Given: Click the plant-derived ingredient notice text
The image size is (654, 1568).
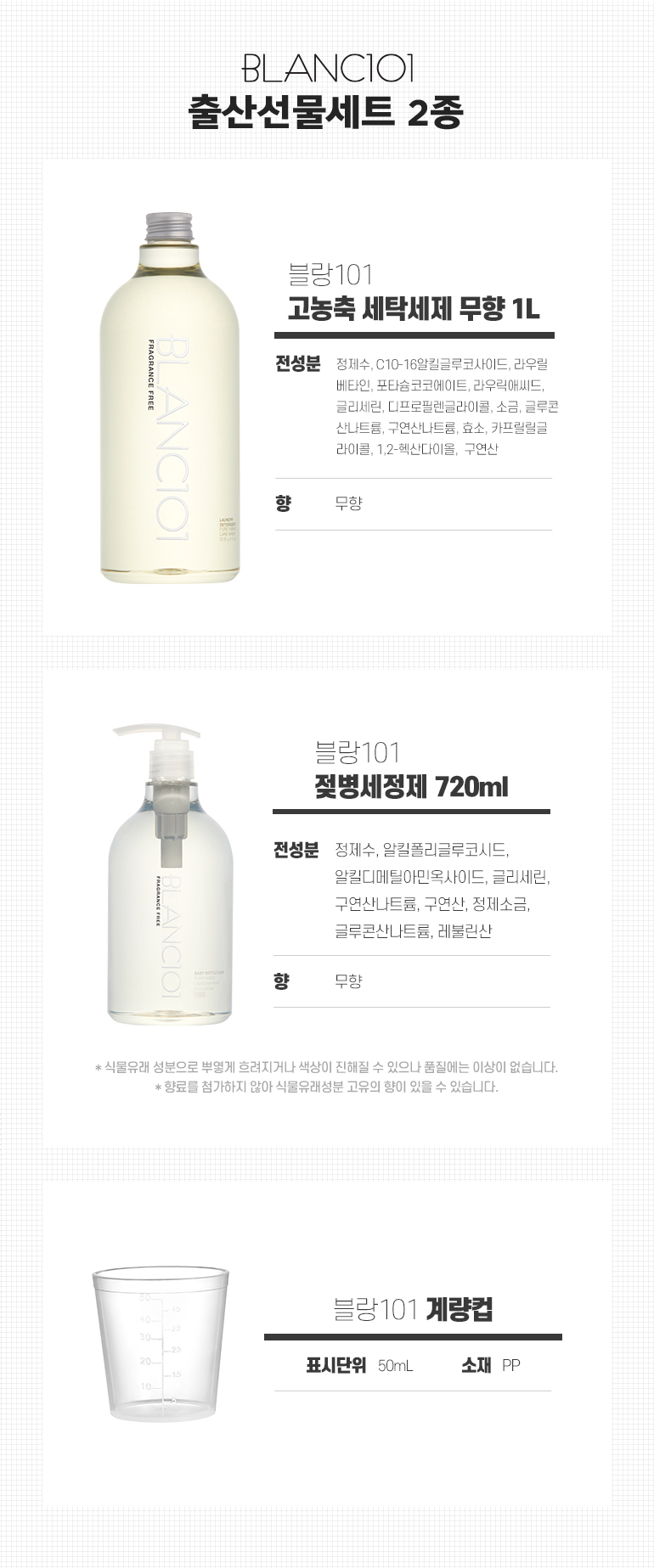Looking at the screenshot, I should (326, 1067).
